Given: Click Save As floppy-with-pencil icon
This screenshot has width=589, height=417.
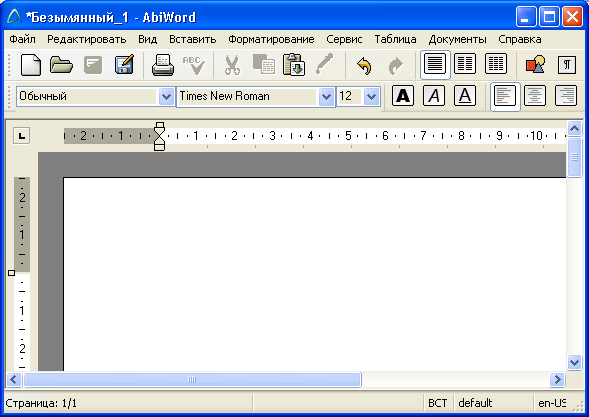Looking at the screenshot, I should coord(124,65).
